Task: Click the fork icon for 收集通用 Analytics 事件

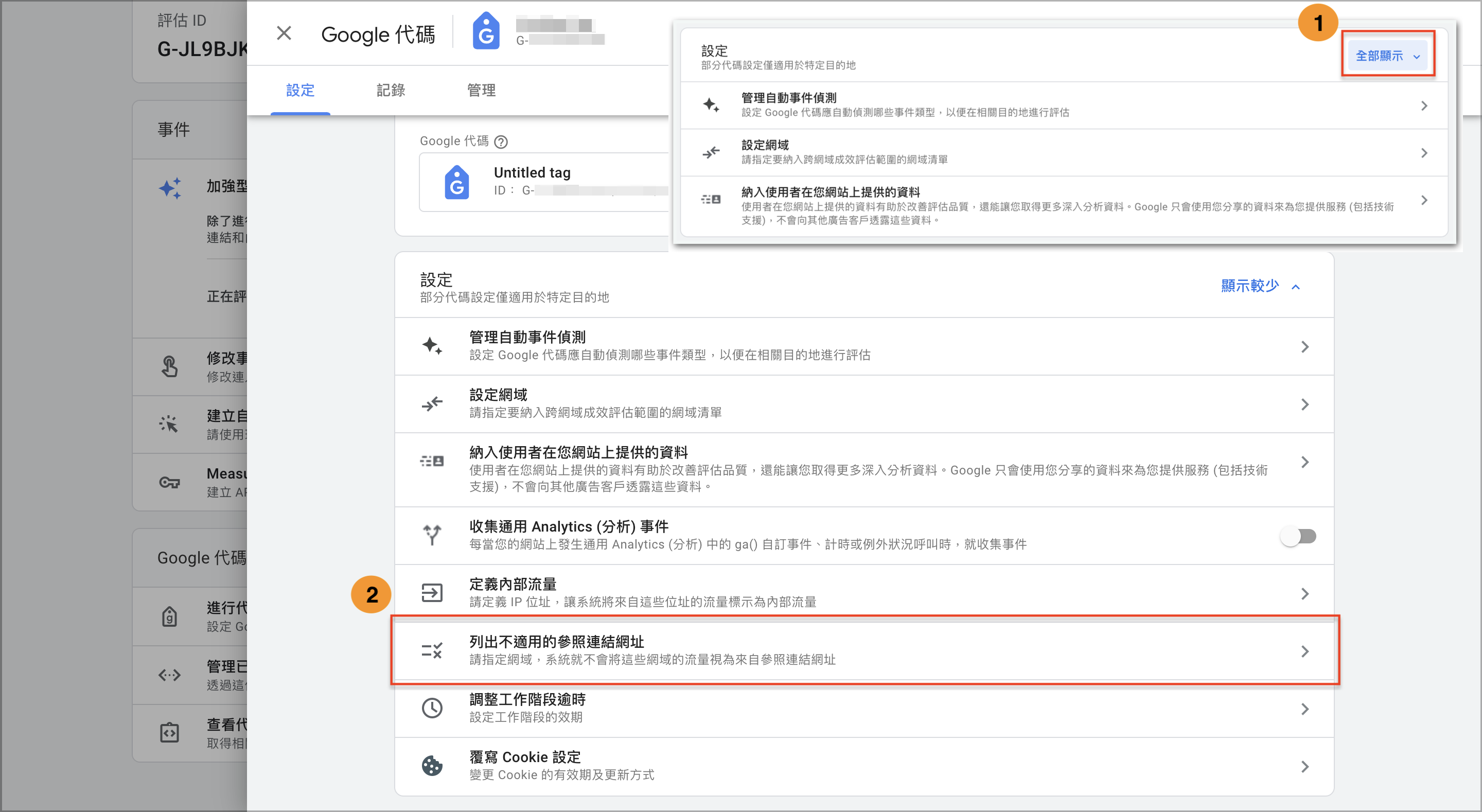Action: tap(432, 535)
